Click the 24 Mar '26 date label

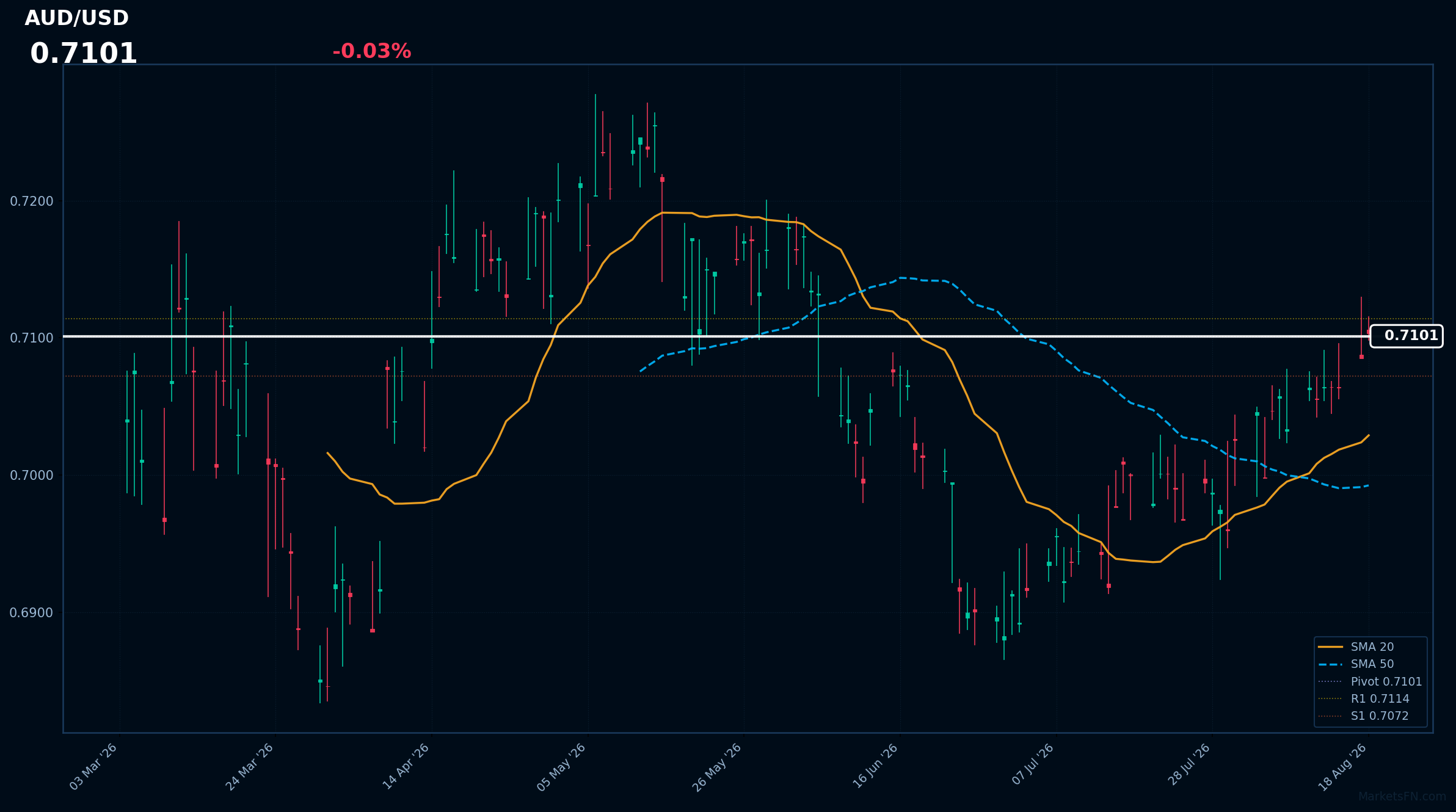tap(250, 767)
